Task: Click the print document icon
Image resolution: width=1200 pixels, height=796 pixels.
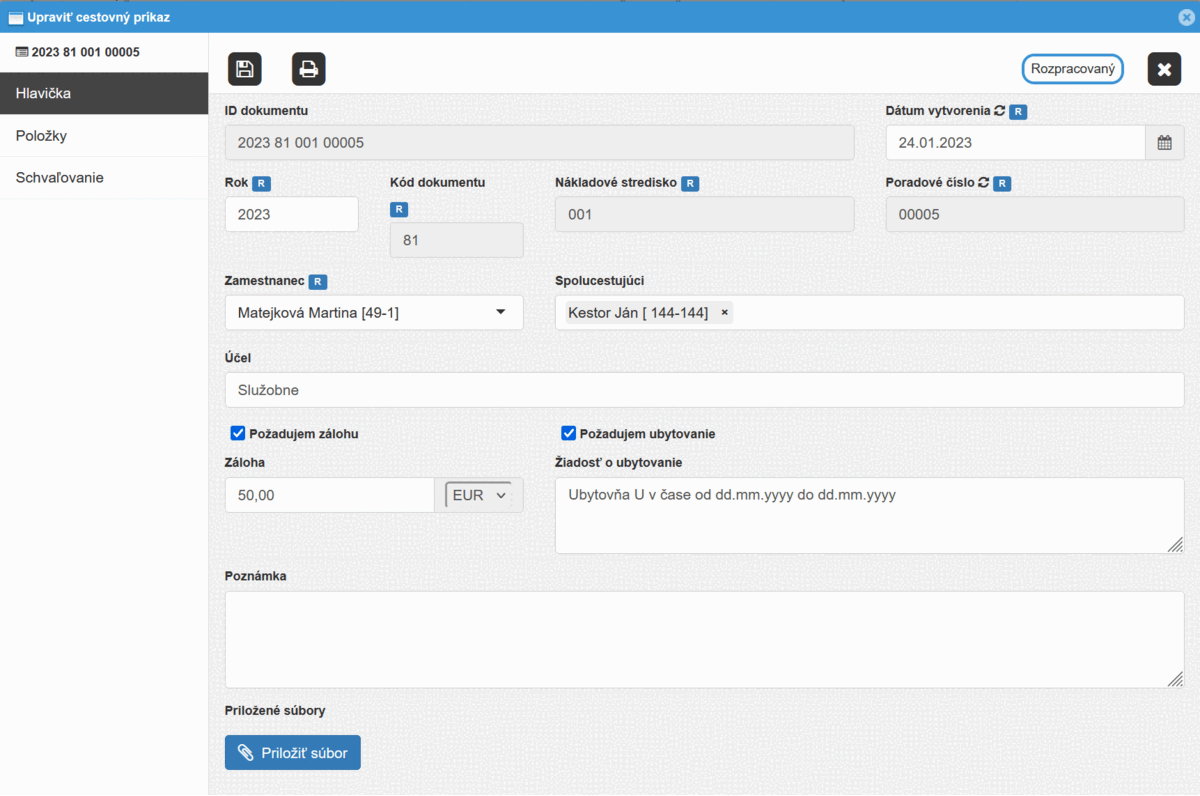Action: coord(309,69)
